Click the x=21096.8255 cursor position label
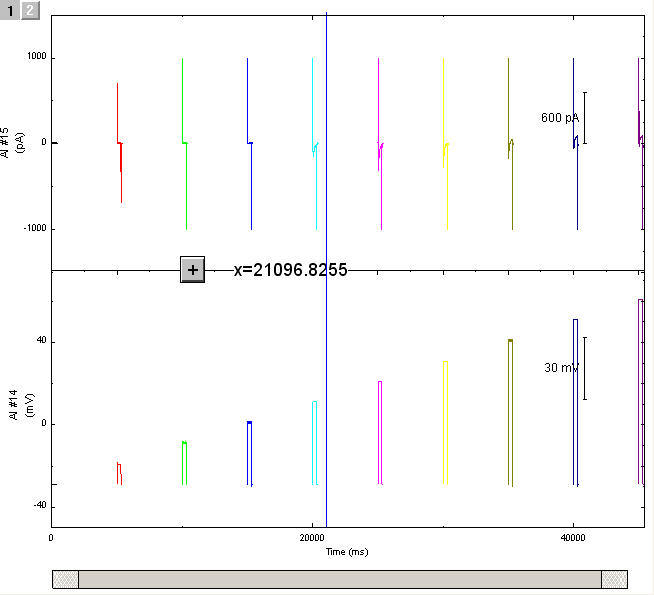The height and width of the screenshot is (595, 654). [290, 270]
